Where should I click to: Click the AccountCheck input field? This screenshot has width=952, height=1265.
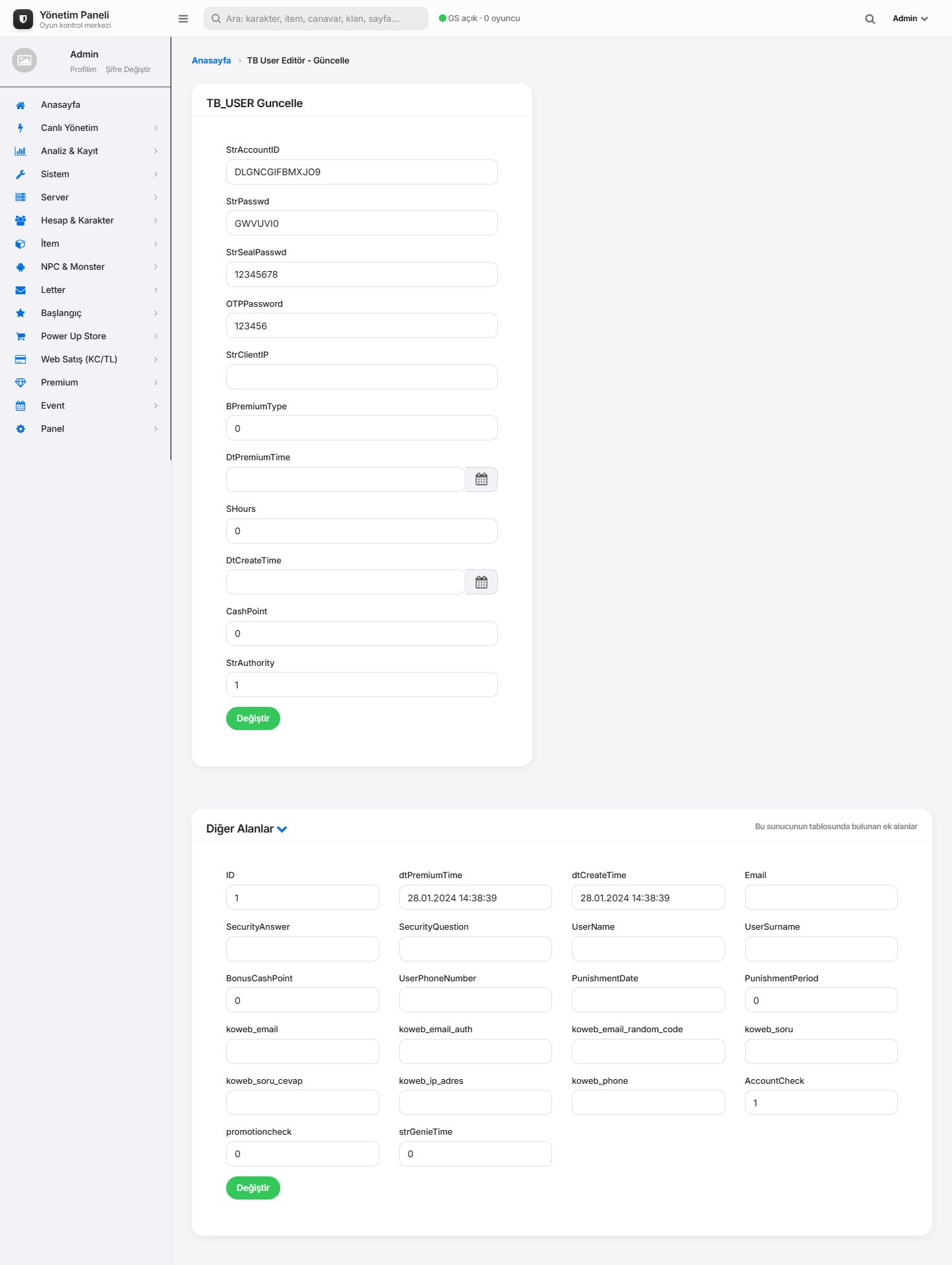821,1102
